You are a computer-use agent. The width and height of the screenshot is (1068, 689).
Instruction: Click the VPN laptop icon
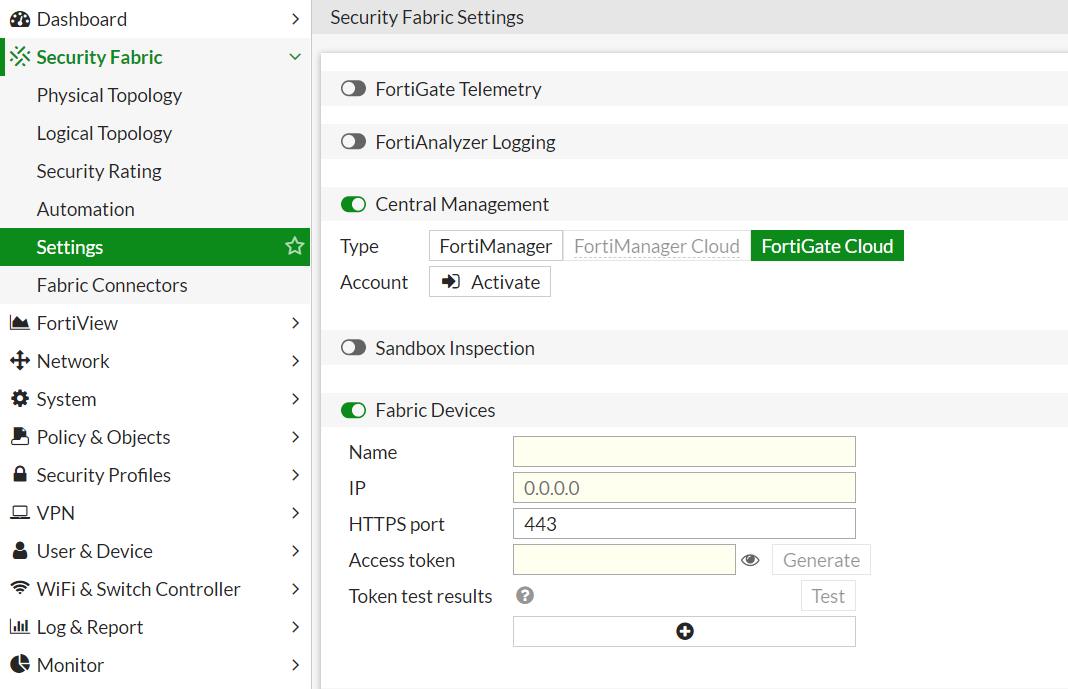(20, 512)
